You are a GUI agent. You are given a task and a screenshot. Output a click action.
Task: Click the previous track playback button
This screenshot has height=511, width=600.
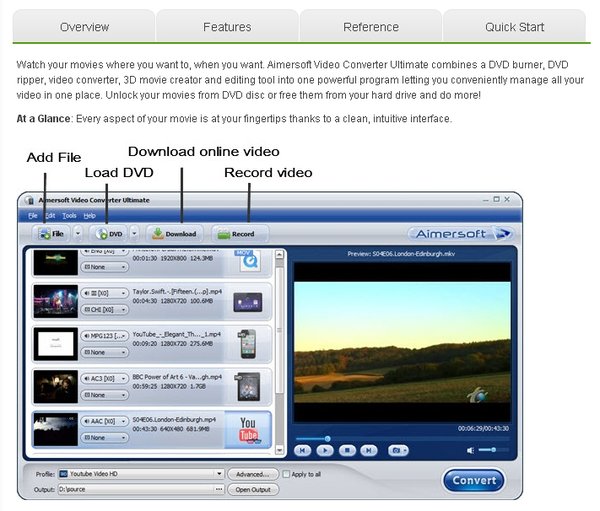tap(302, 451)
